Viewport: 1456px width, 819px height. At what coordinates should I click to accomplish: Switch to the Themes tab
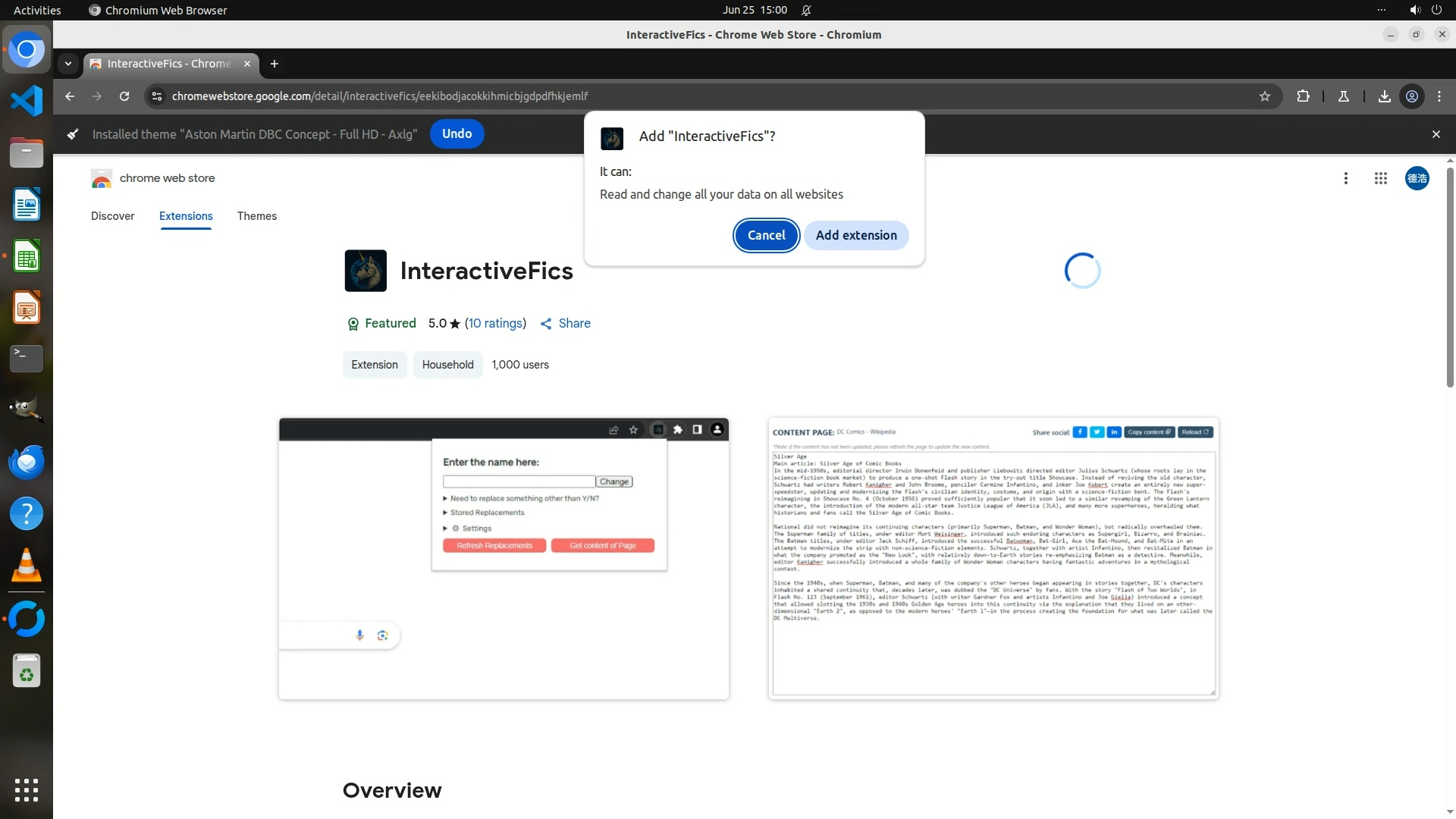(x=256, y=216)
